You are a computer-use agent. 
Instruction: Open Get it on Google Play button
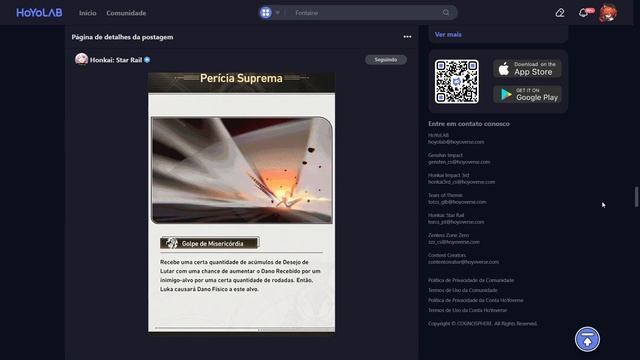click(x=527, y=94)
